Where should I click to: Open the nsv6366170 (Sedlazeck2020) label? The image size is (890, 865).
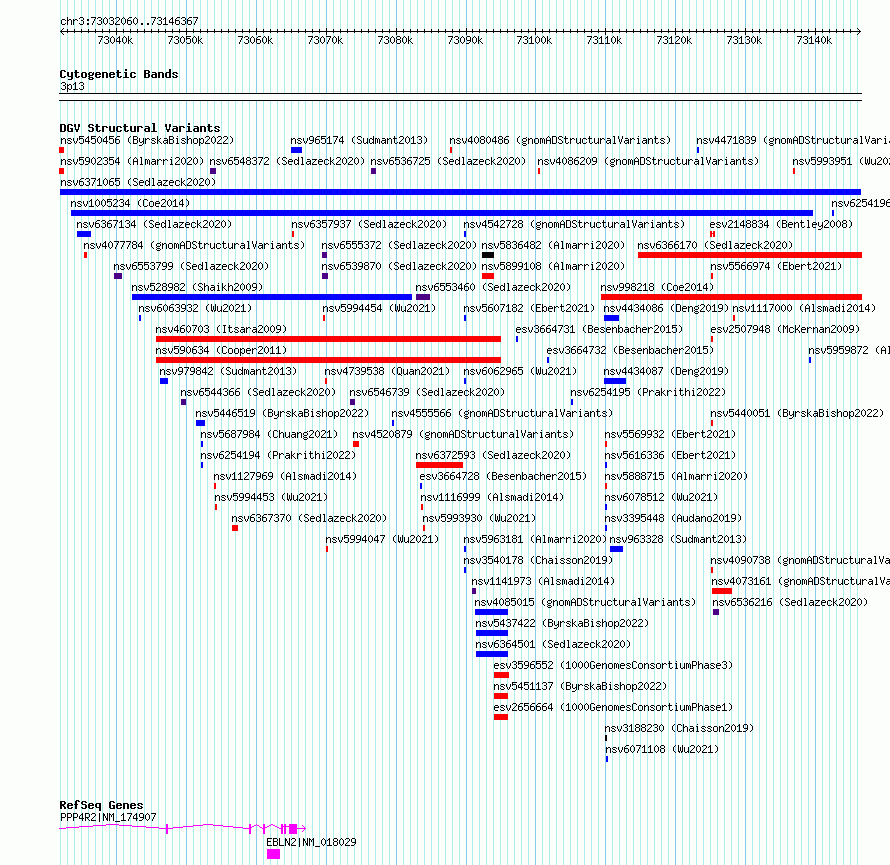click(x=715, y=245)
